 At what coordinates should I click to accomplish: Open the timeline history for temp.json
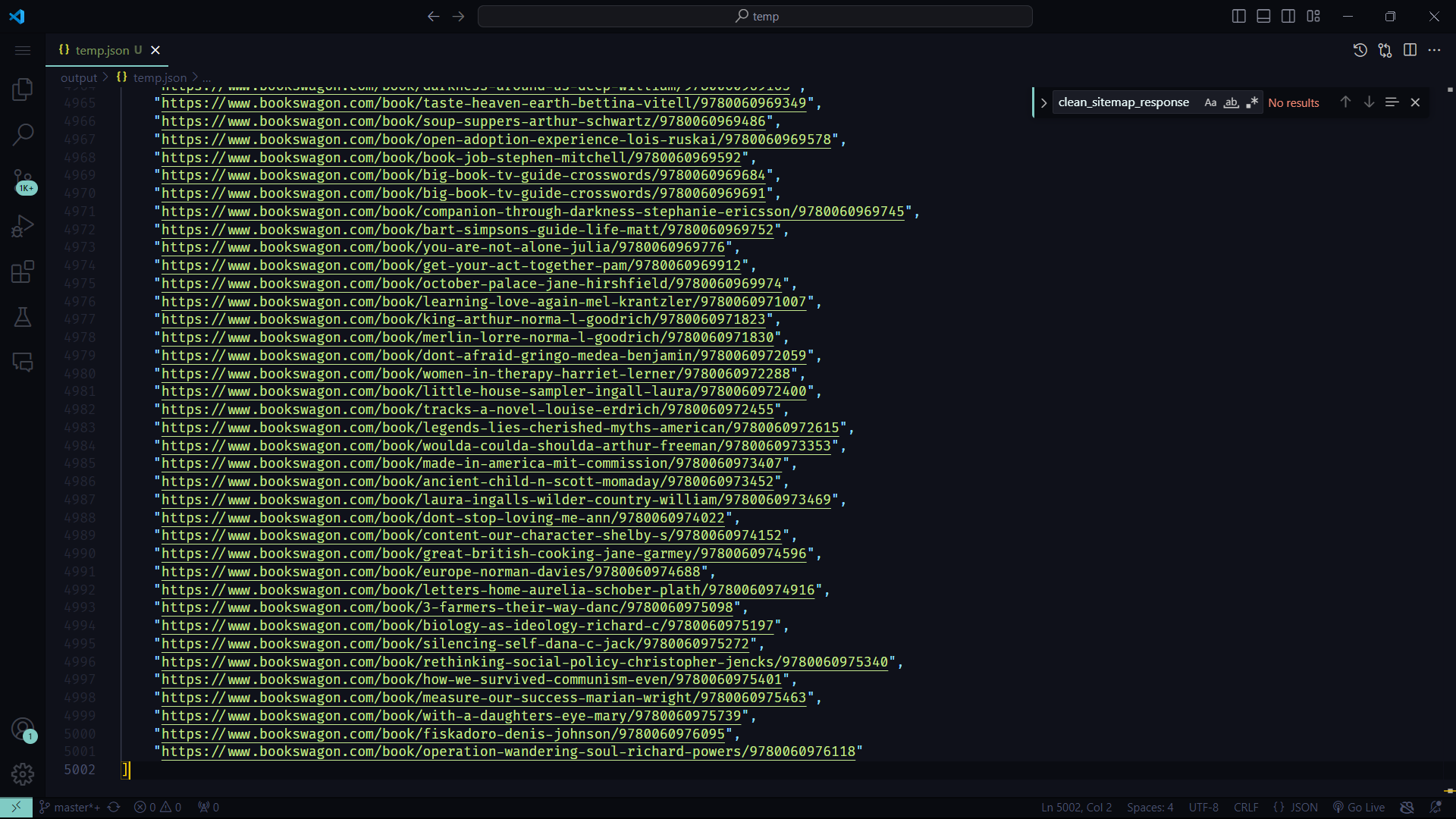(x=1360, y=50)
